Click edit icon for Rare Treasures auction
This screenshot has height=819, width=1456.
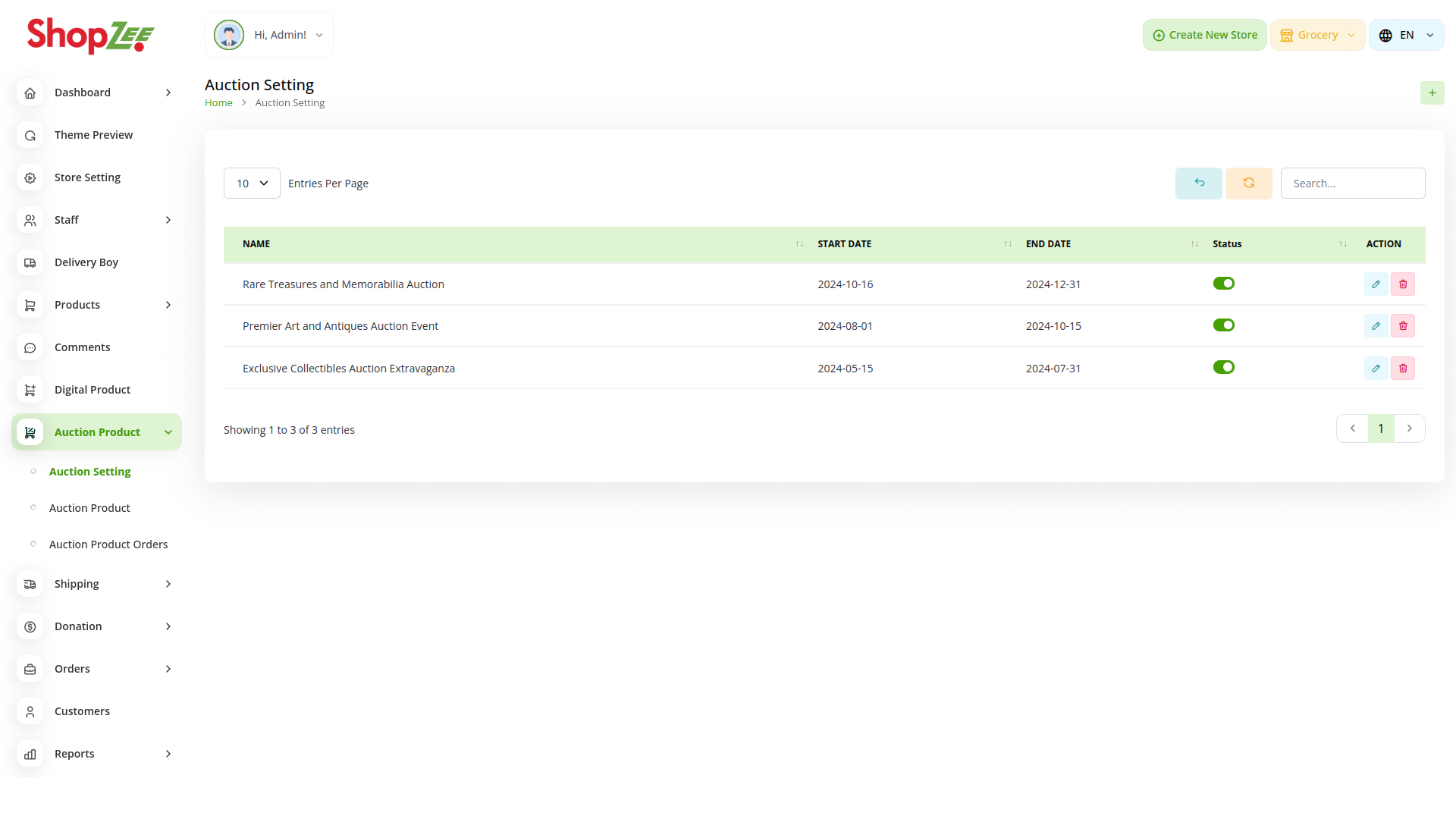point(1376,284)
